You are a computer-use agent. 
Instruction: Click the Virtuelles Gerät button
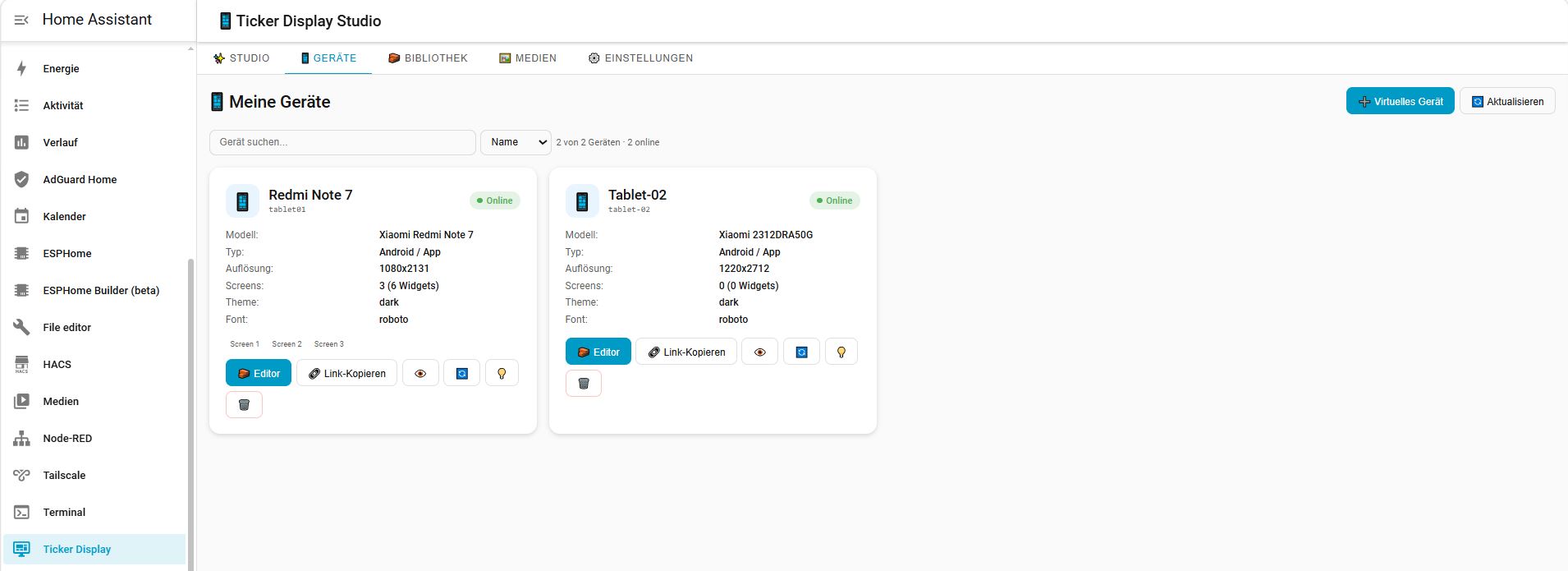tap(1400, 101)
